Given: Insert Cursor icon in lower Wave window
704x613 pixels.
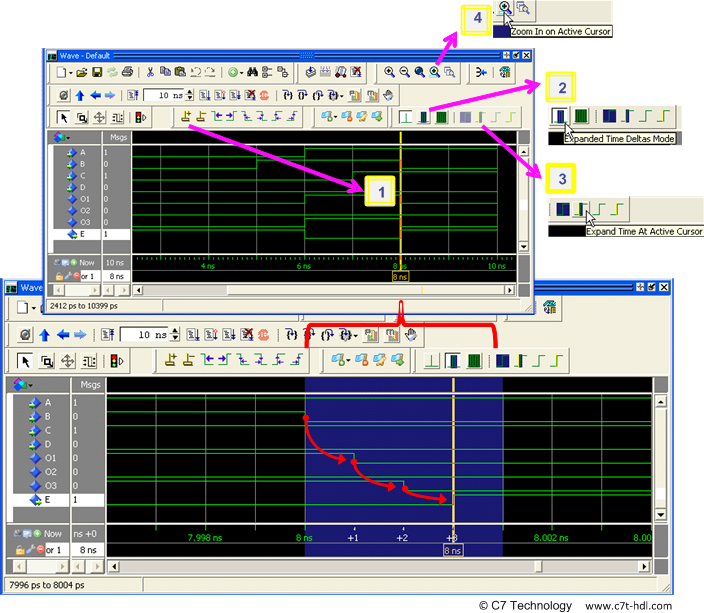Looking at the screenshot, I should [170, 360].
